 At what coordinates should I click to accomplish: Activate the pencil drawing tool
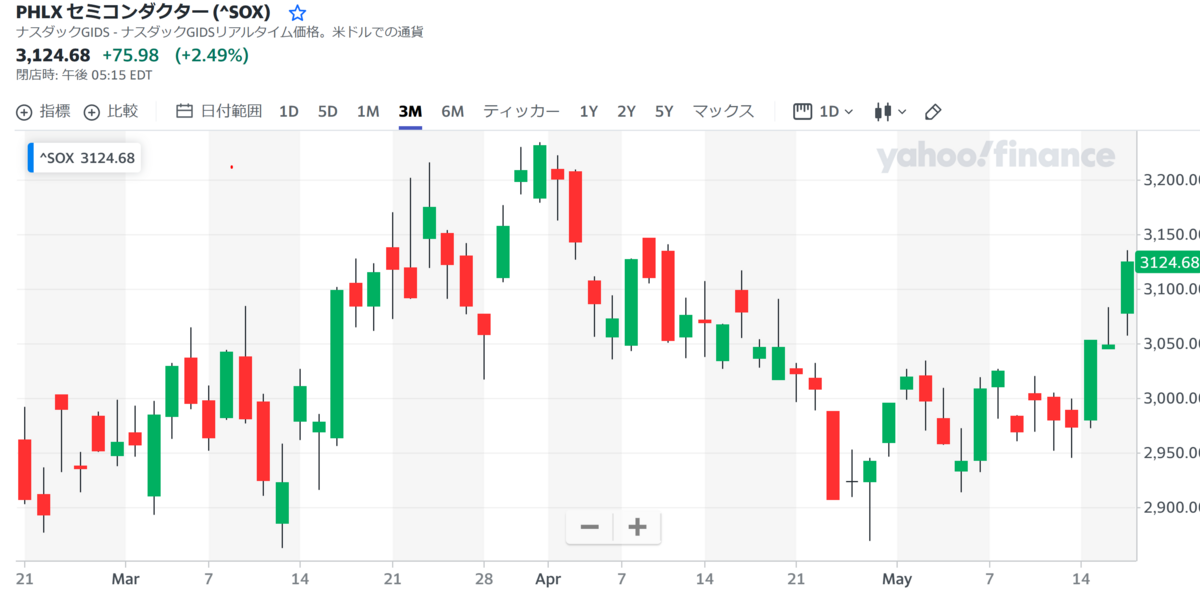tap(933, 111)
